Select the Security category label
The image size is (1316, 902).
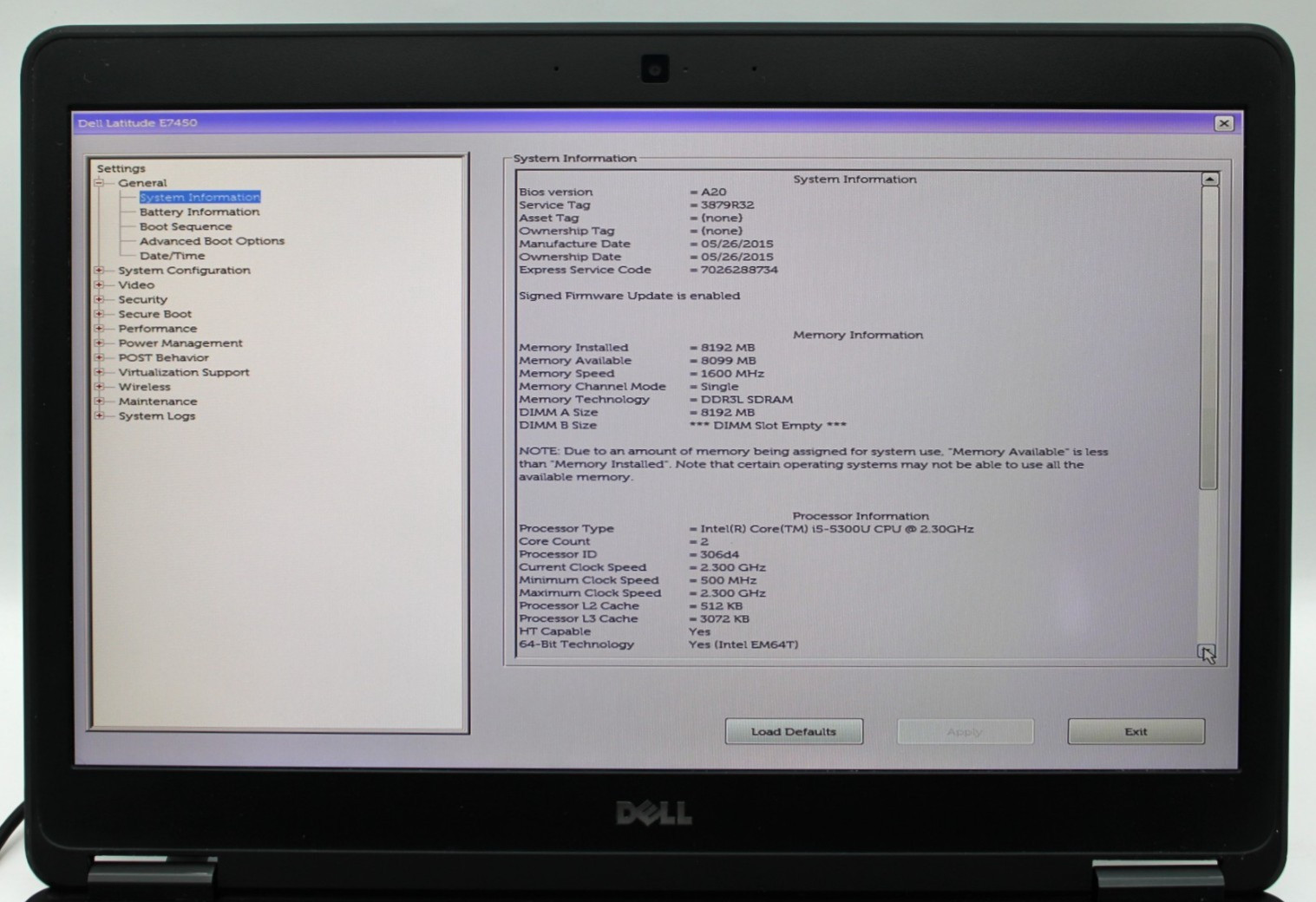pyautogui.click(x=142, y=299)
